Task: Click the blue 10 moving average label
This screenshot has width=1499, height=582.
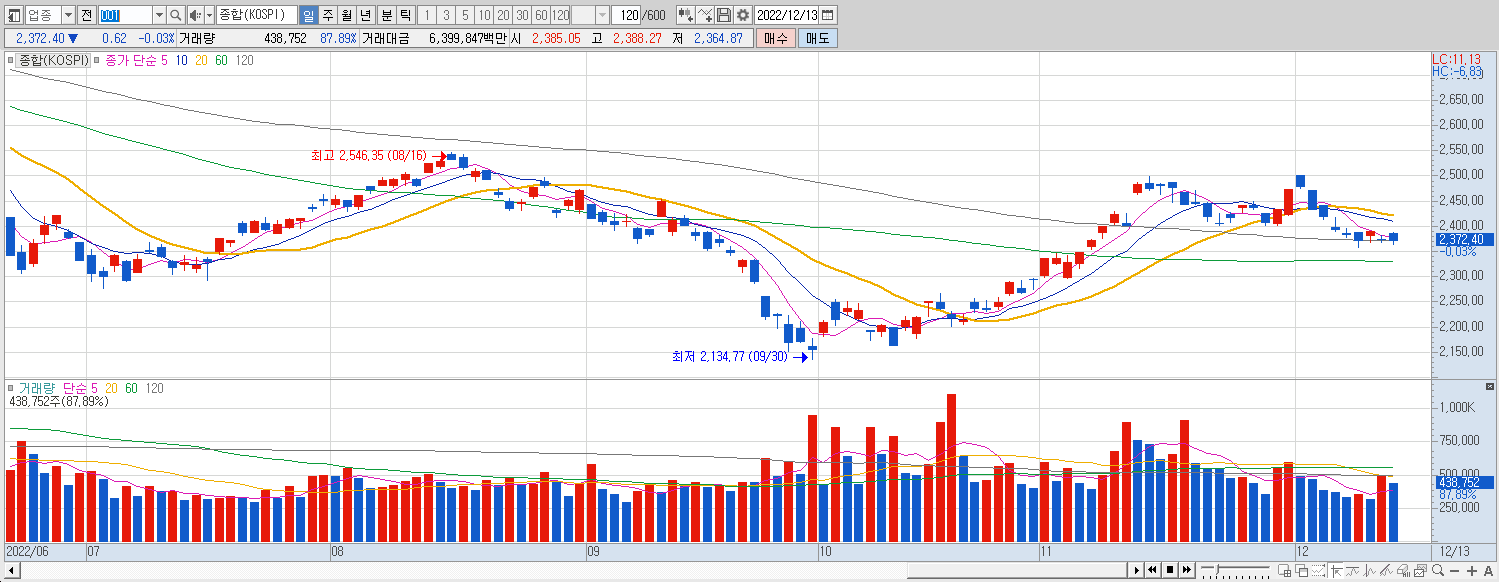Action: (181, 61)
